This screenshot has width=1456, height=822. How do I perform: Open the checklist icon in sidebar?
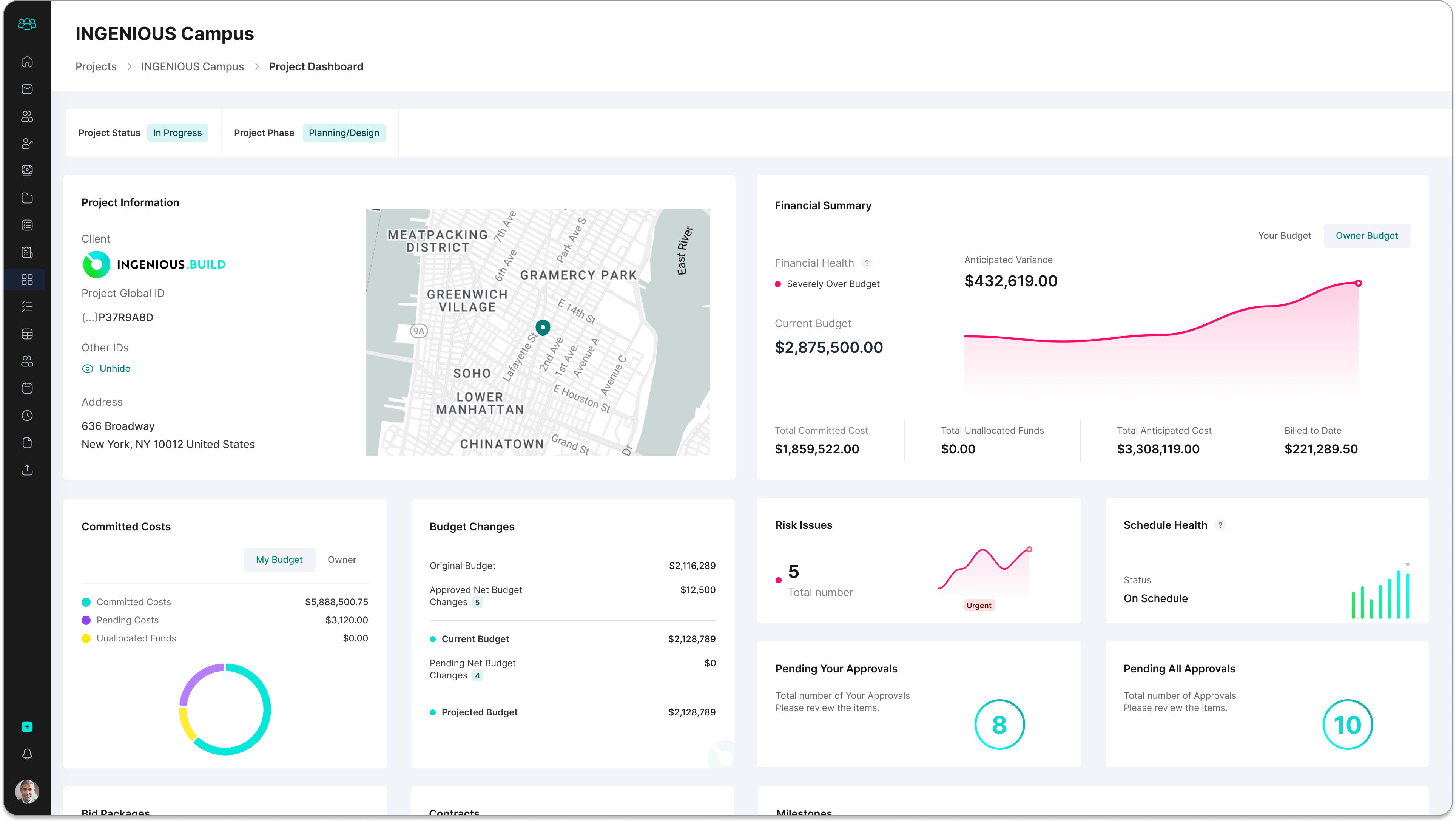27,306
